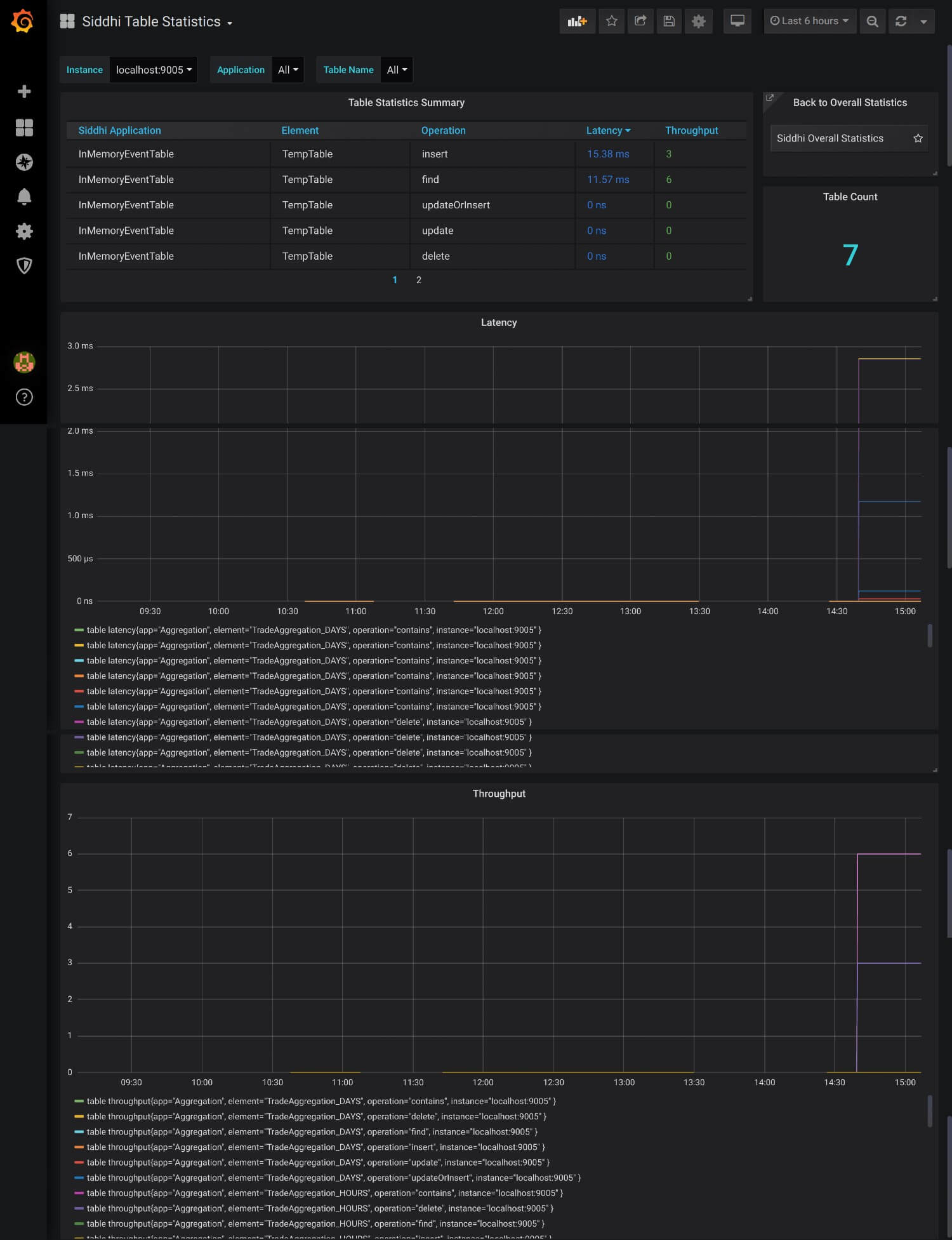952x1240 pixels.
Task: Click color swatch of throughput find TradeAggregation_HOURS
Action: tap(79, 1223)
